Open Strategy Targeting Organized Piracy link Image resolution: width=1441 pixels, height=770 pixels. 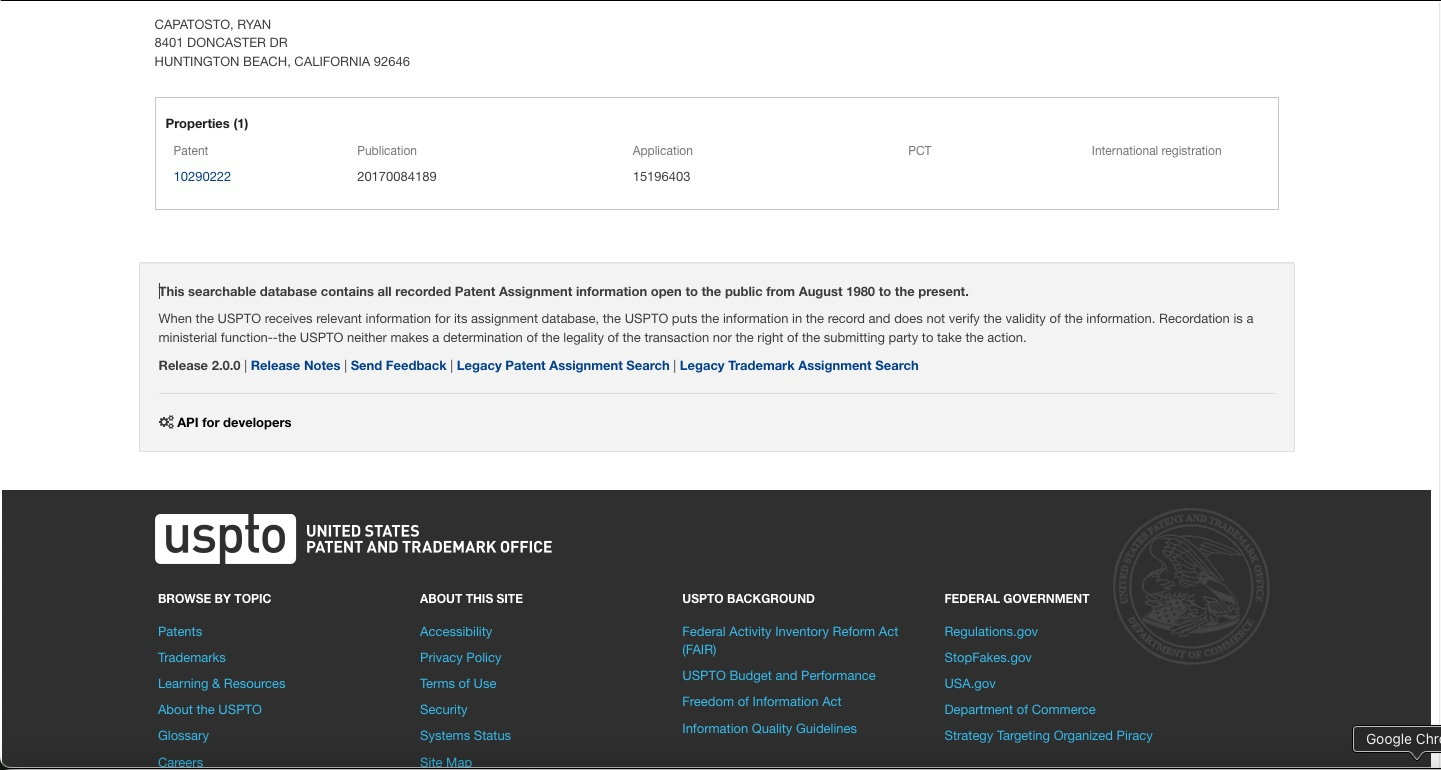click(1048, 736)
